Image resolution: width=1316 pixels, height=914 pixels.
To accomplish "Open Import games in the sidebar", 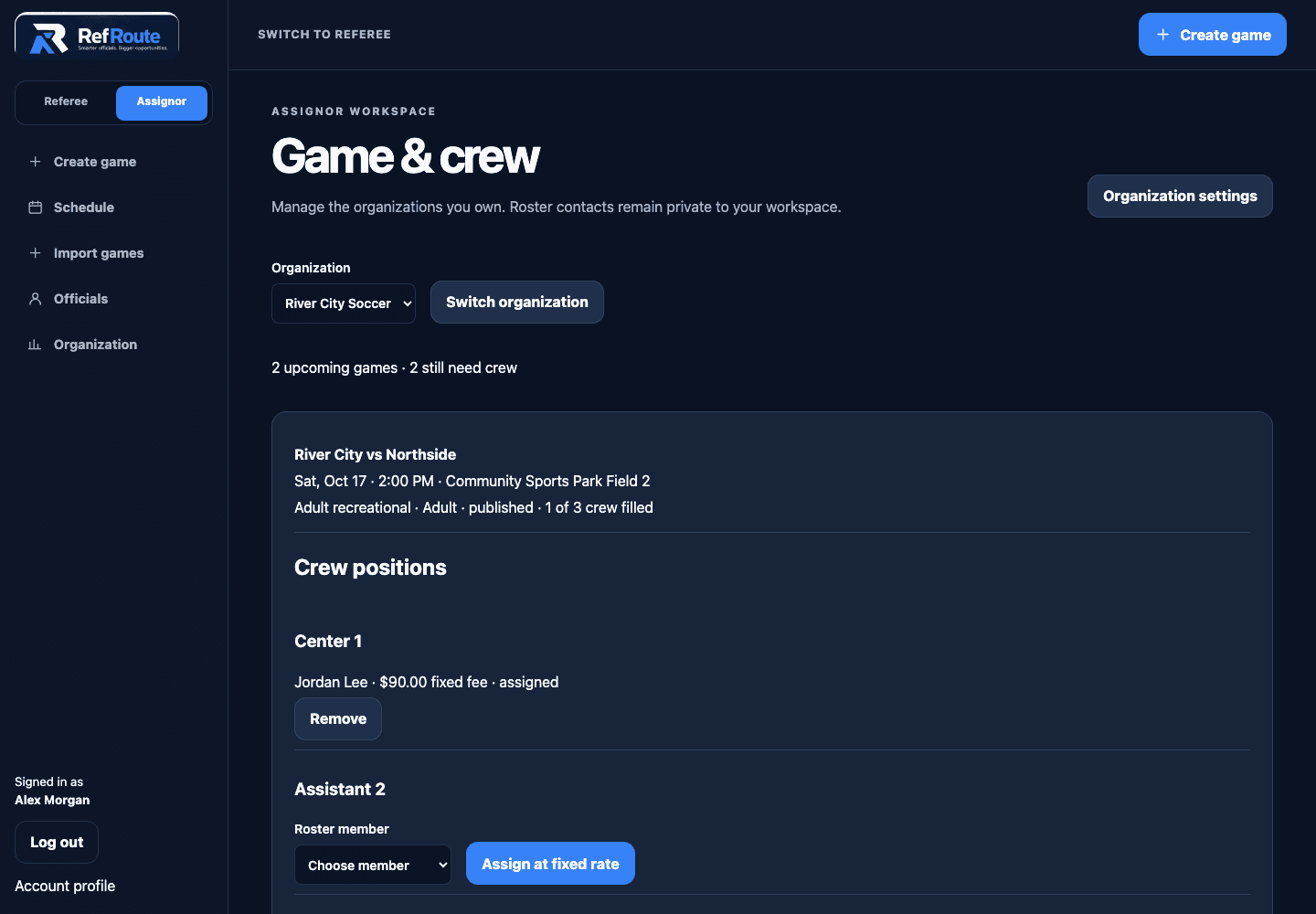I will click(113, 253).
